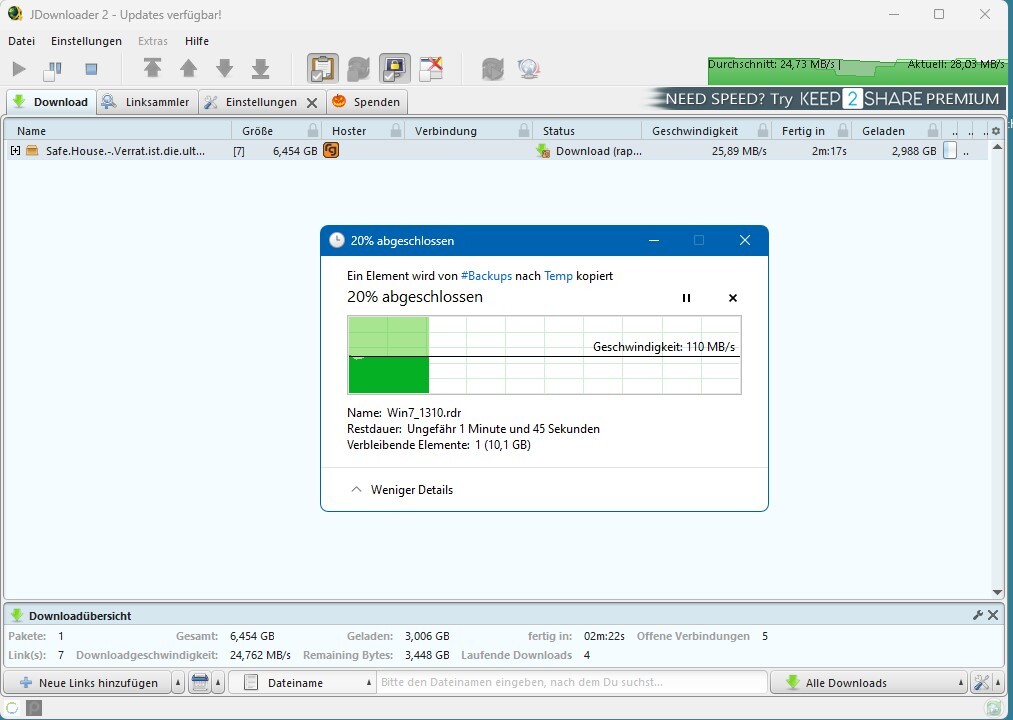
Task: Move selection to bottom with double-bar down arrow
Action: [x=260, y=68]
